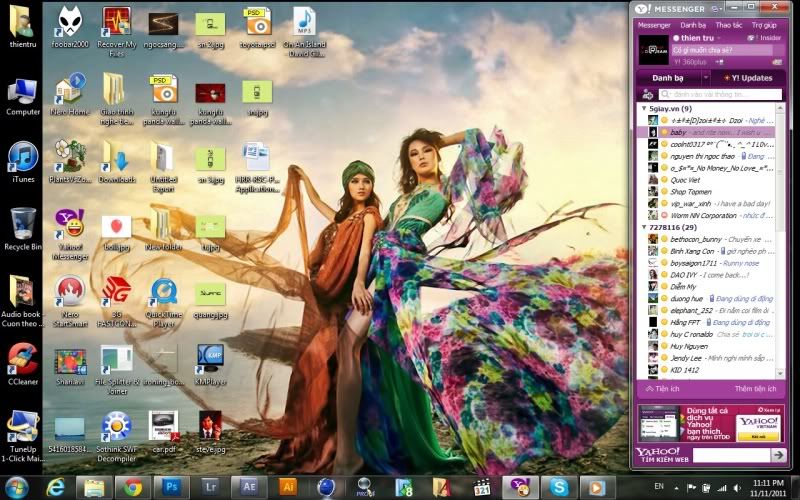800x500 pixels.
Task: Click the add contact icon in Messenger
Action: (647, 94)
